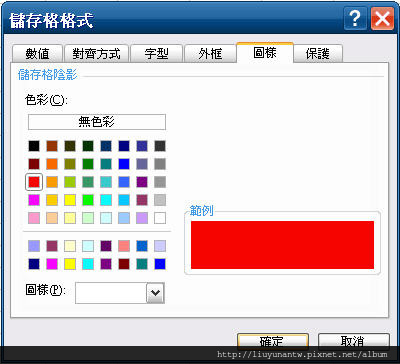Select the magenta pink swatch in main palette
The height and width of the screenshot is (364, 400).
pyautogui.click(x=34, y=200)
